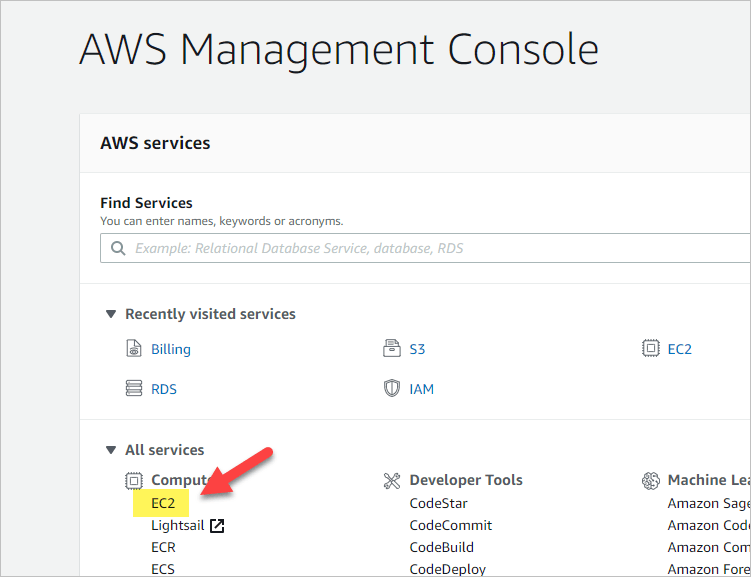Open CodeCommit under Developer Tools

[x=451, y=525]
